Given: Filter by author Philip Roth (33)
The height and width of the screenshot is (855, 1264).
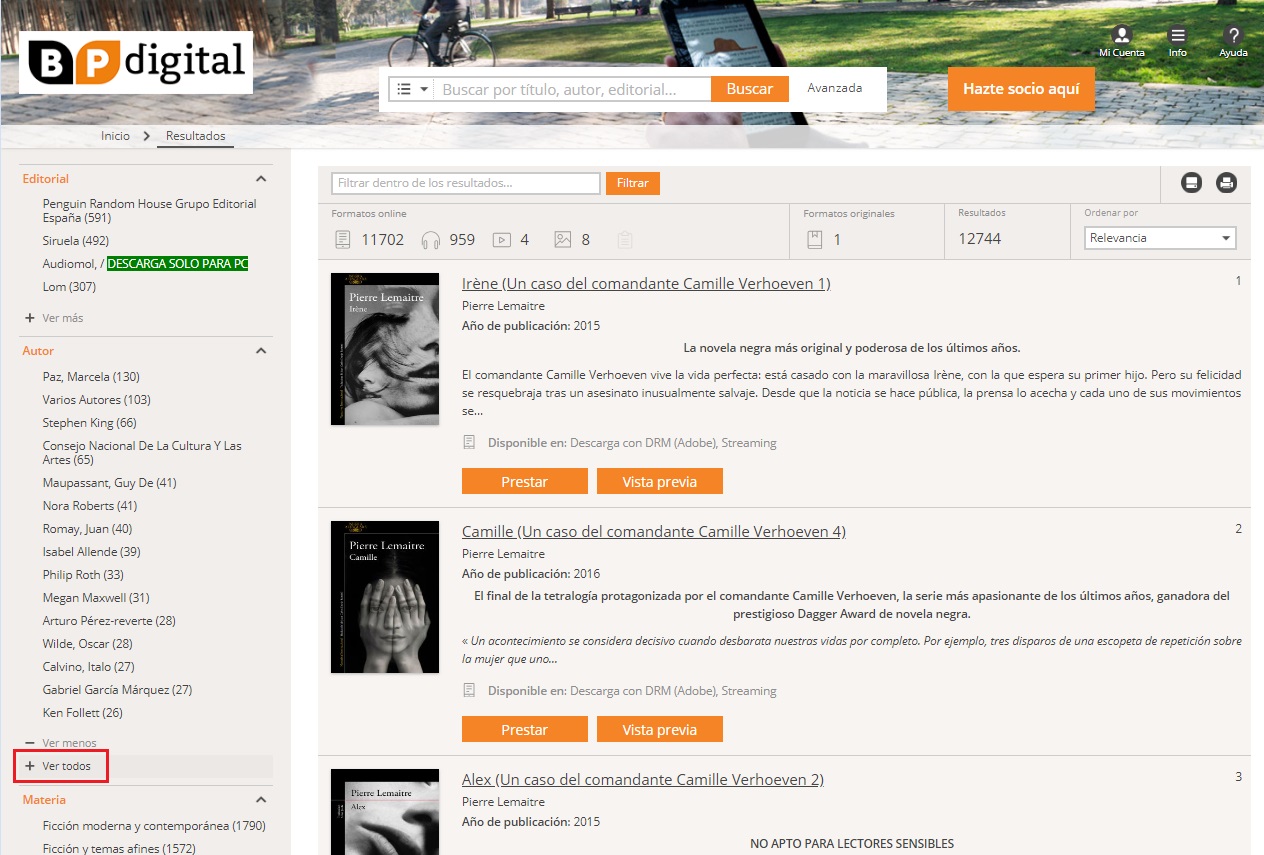Looking at the screenshot, I should pyautogui.click(x=83, y=575).
